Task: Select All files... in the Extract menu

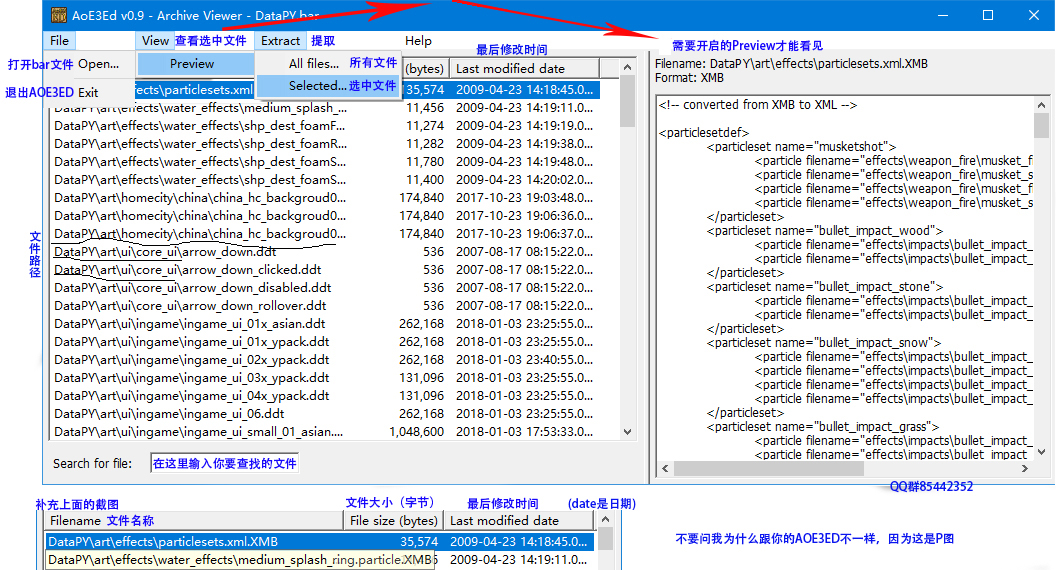Action: click(x=314, y=63)
